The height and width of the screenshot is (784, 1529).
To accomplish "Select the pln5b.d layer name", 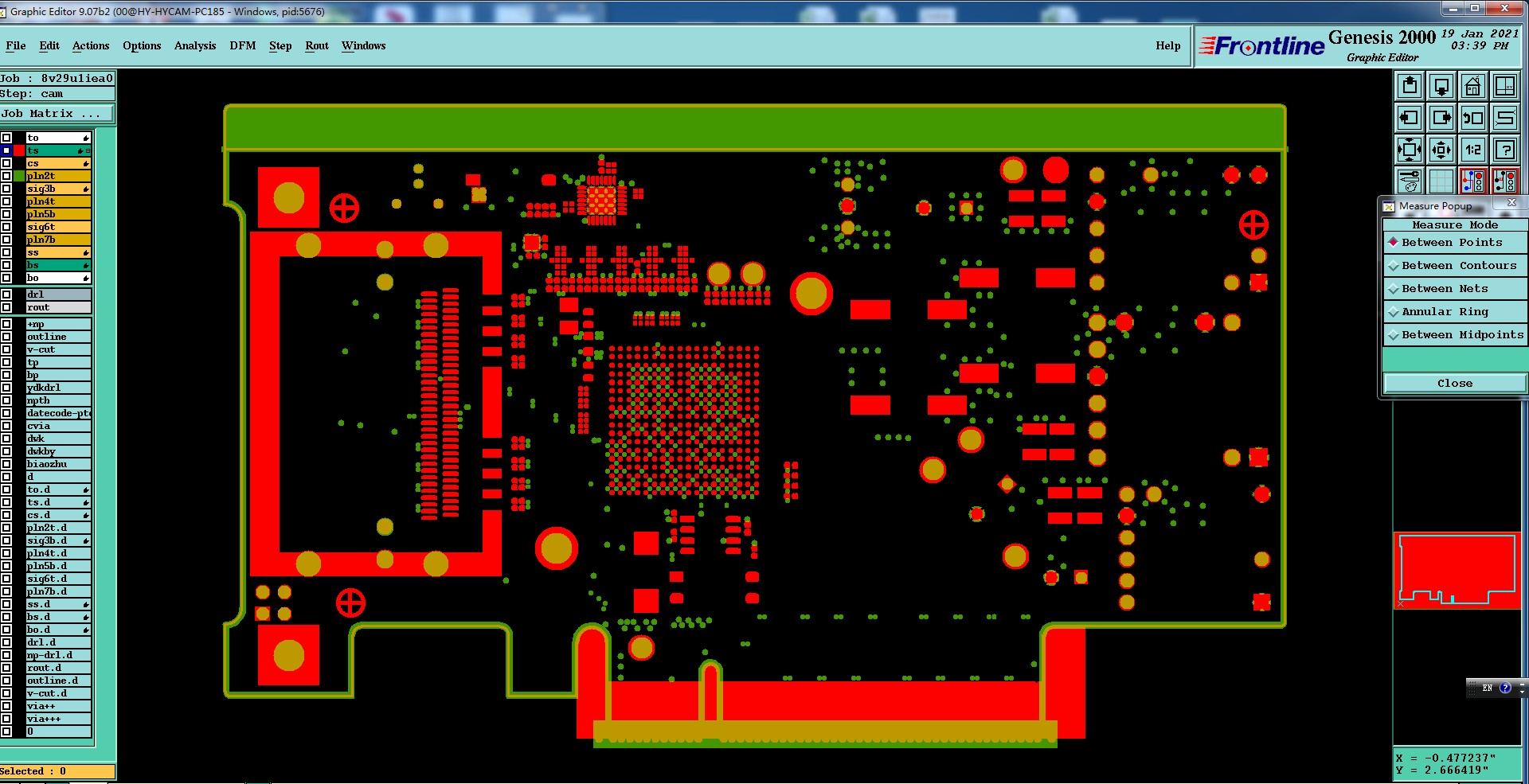I will click(58, 566).
